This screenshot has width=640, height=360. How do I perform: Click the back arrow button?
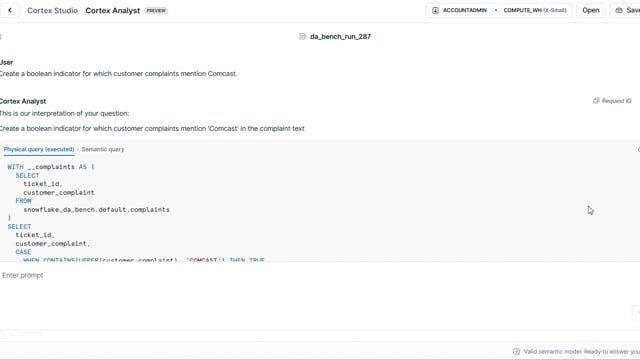click(x=10, y=11)
